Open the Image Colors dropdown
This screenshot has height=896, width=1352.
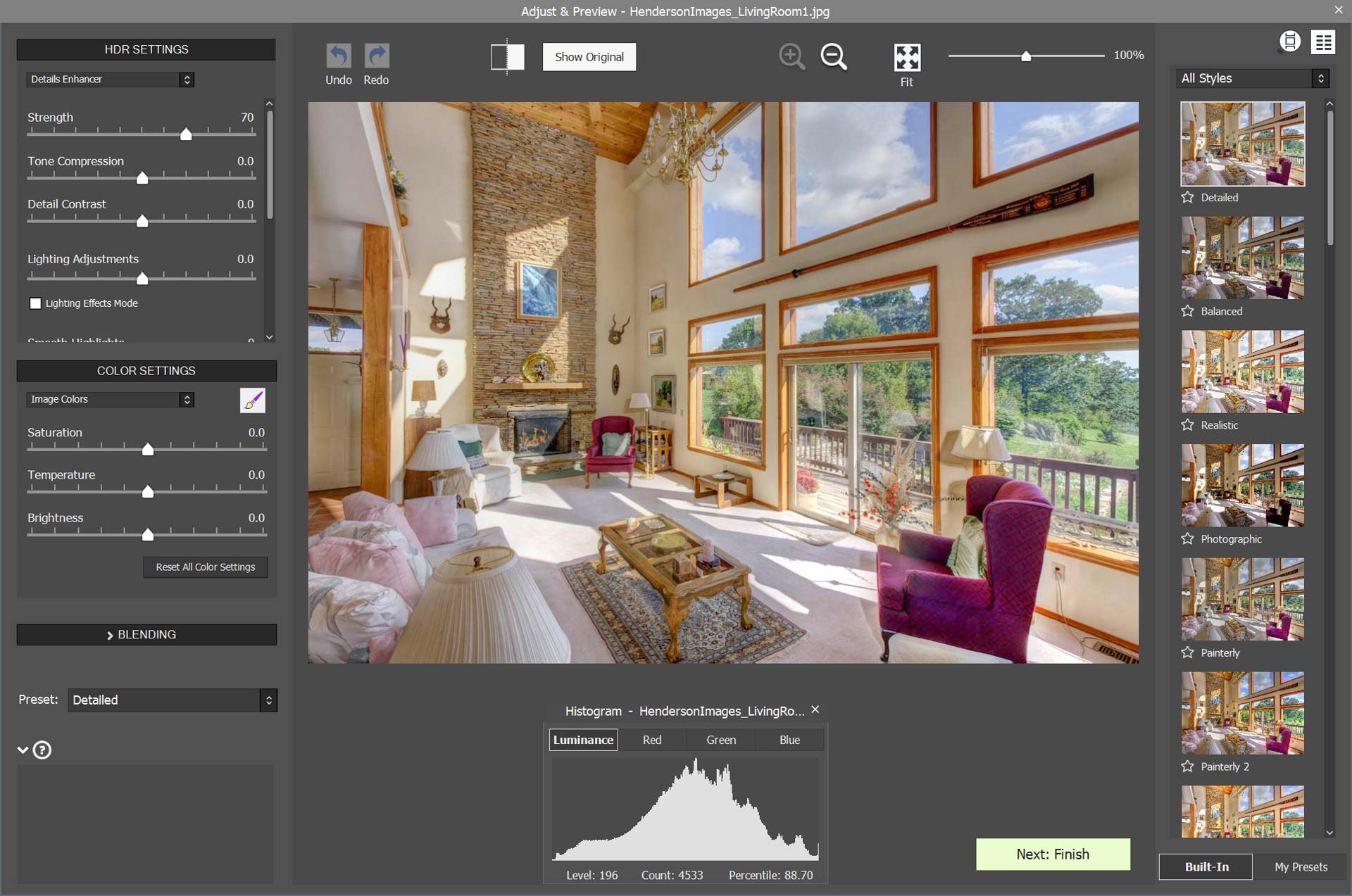[111, 399]
